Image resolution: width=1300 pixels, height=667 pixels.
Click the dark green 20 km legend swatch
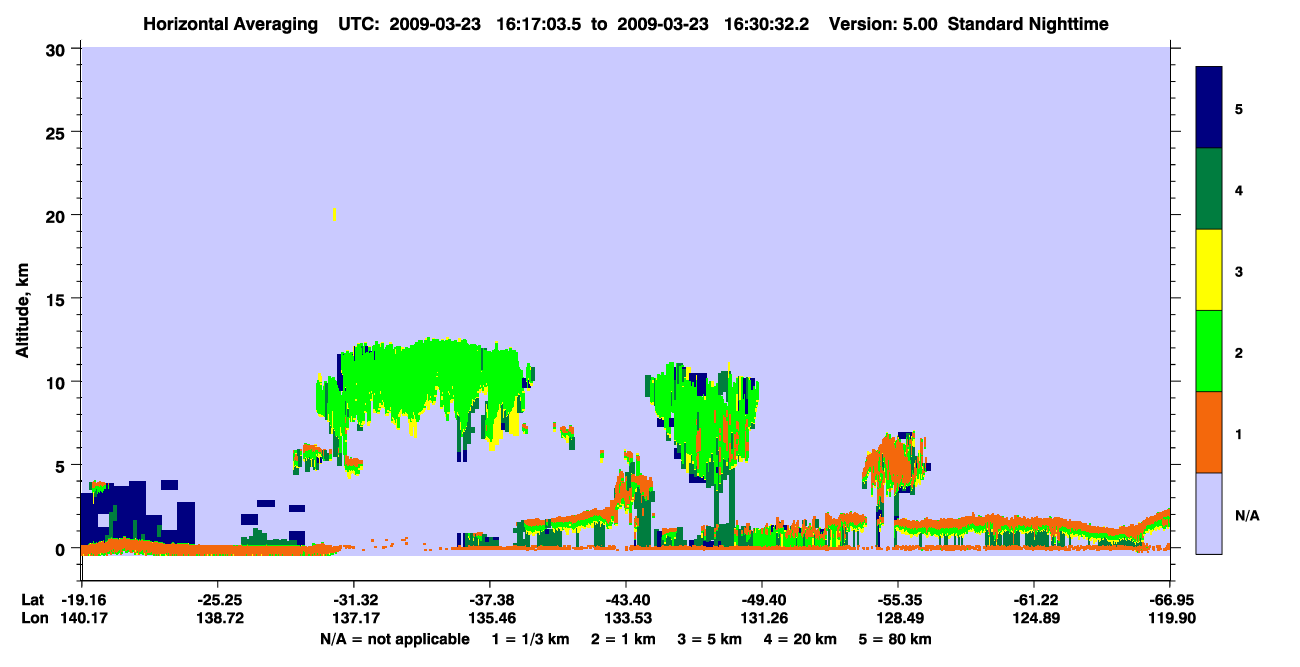click(x=1209, y=189)
